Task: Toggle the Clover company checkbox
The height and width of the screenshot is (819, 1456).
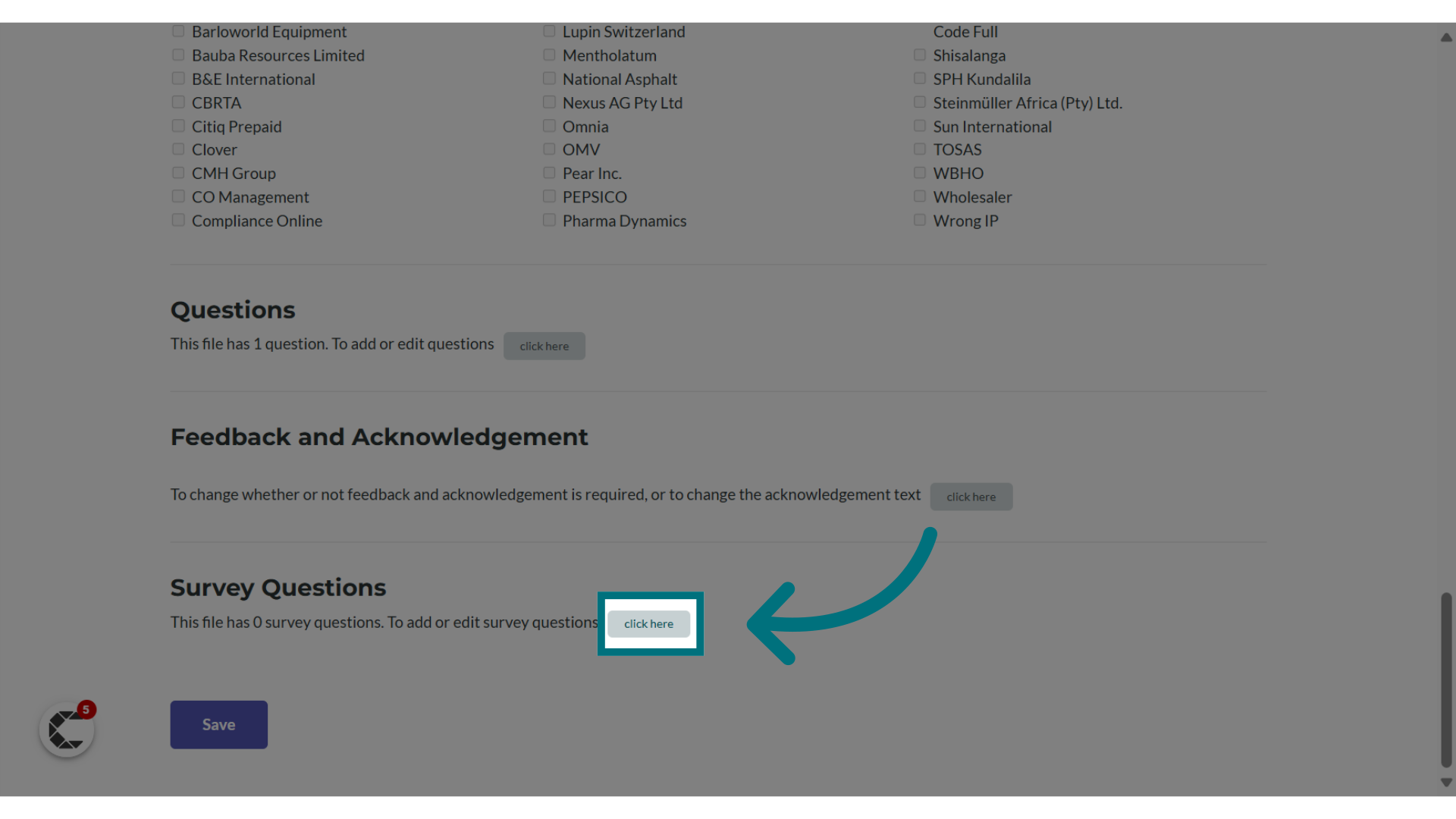Action: pyautogui.click(x=177, y=149)
